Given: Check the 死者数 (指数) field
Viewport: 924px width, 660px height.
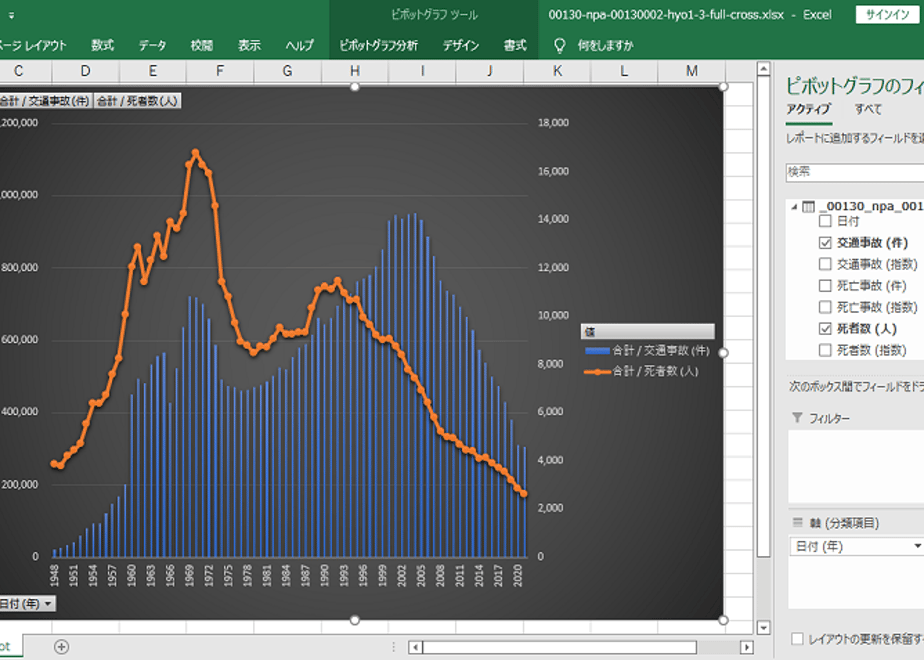Looking at the screenshot, I should click(826, 351).
